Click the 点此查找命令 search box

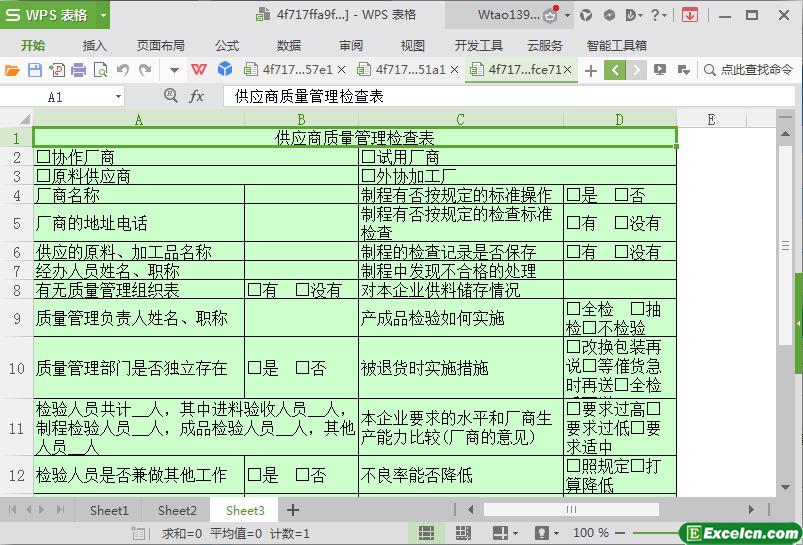(x=749, y=70)
